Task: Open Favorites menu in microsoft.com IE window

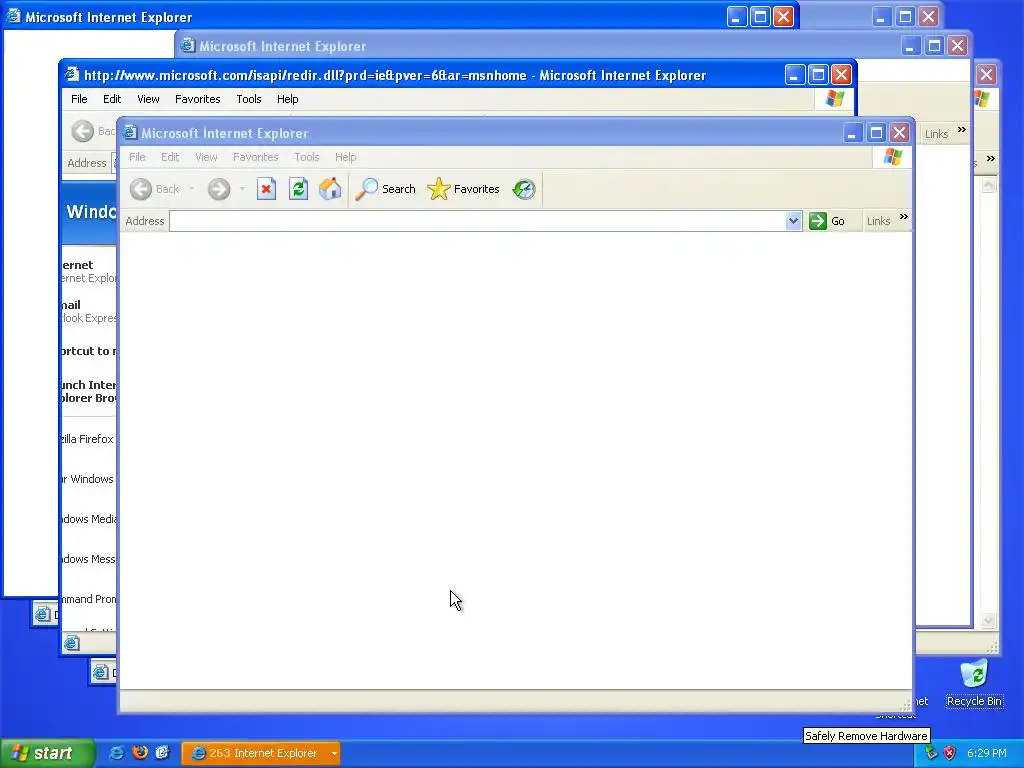Action: (197, 99)
